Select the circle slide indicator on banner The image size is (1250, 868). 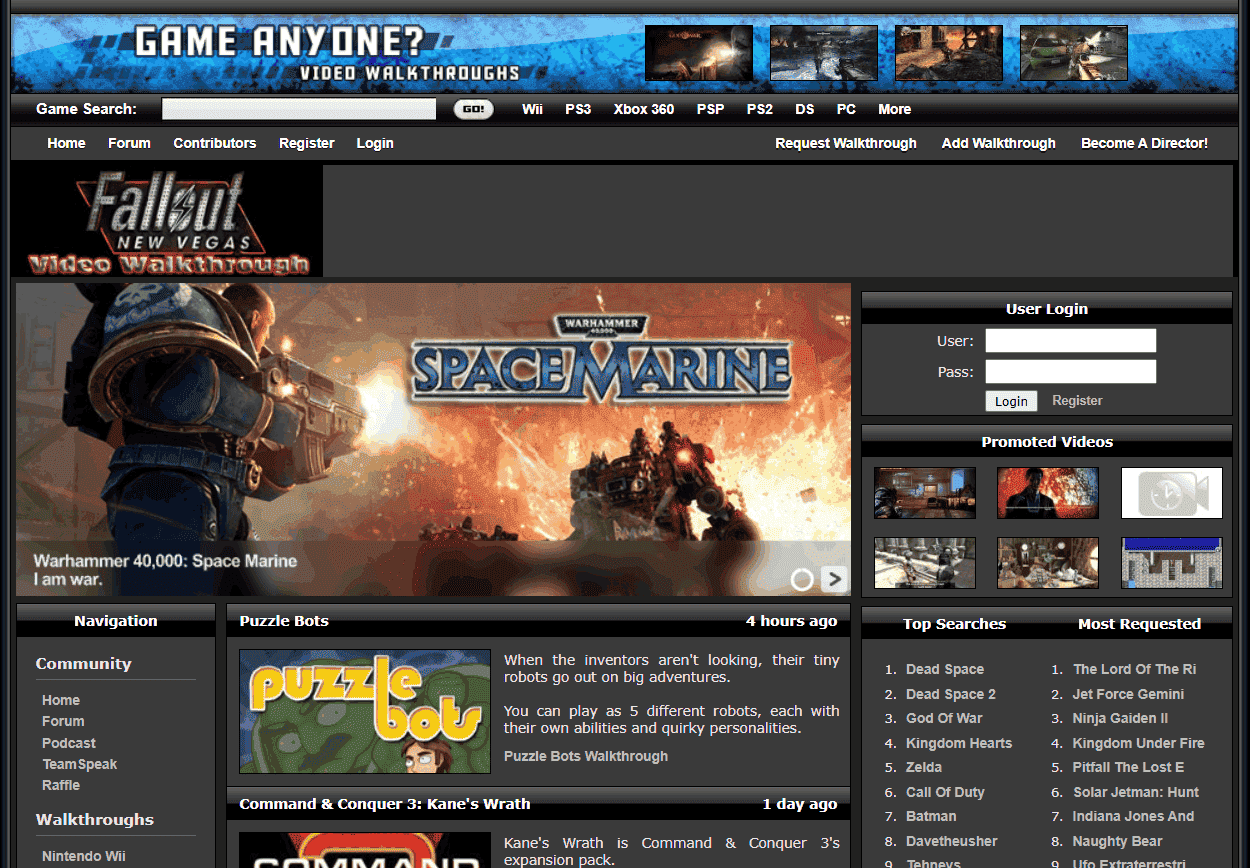click(x=802, y=579)
